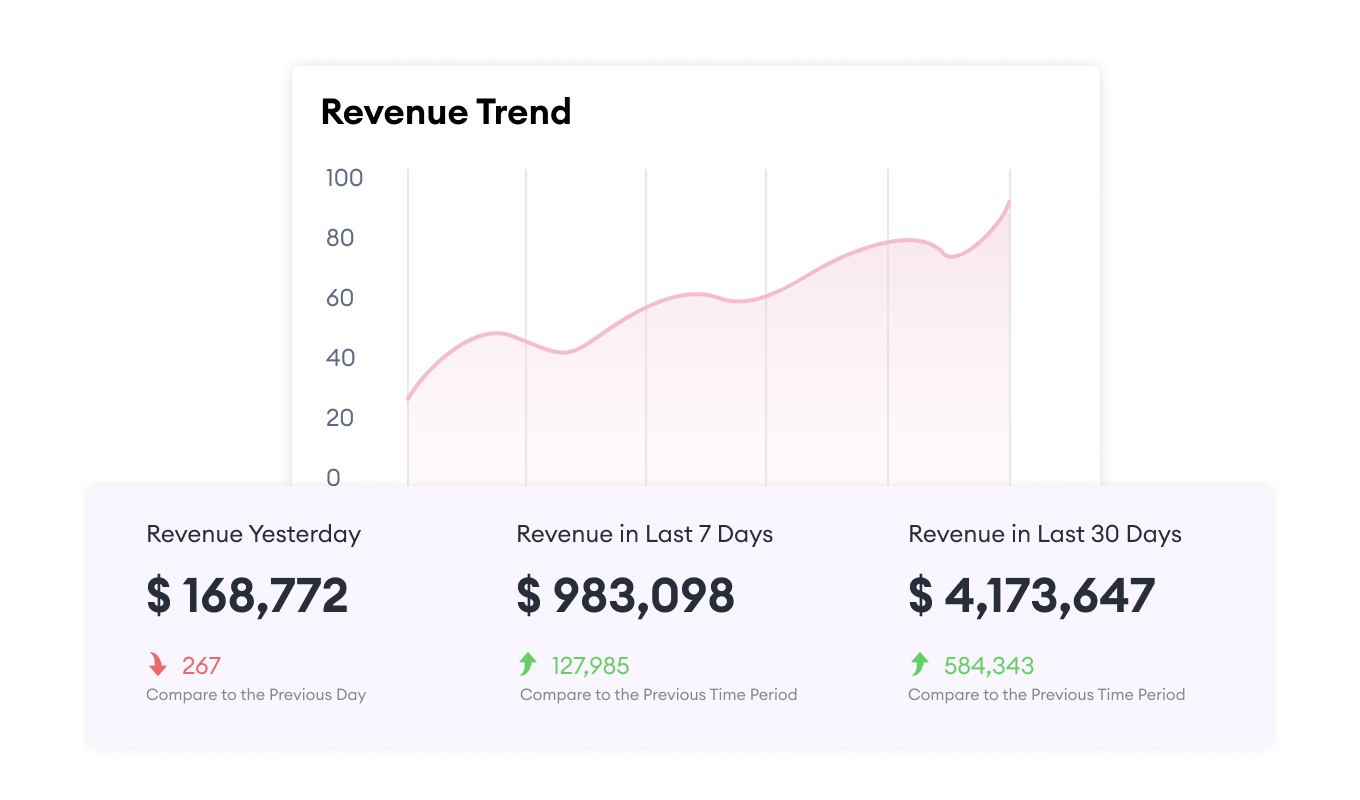1360x800 pixels.
Task: Click the 100 label on the y-axis
Action: [344, 178]
